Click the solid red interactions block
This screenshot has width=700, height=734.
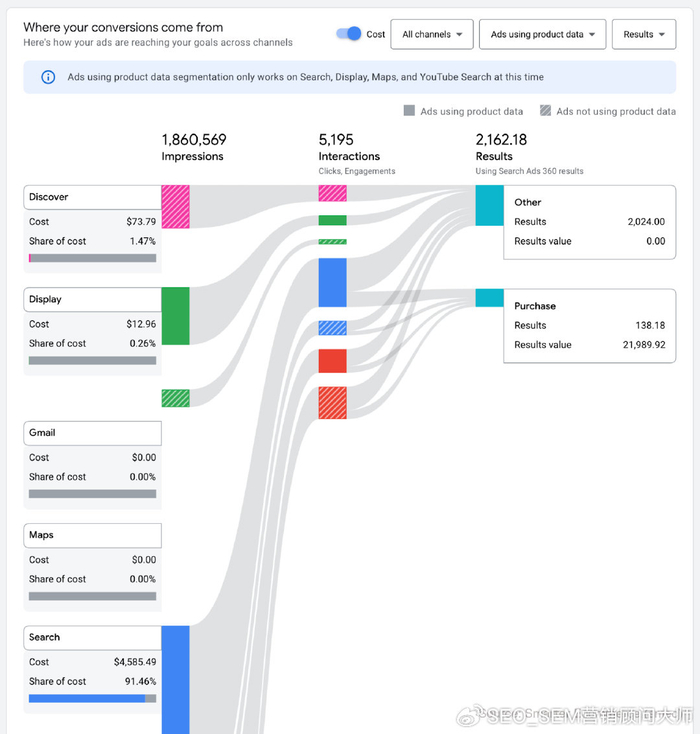pos(332,360)
